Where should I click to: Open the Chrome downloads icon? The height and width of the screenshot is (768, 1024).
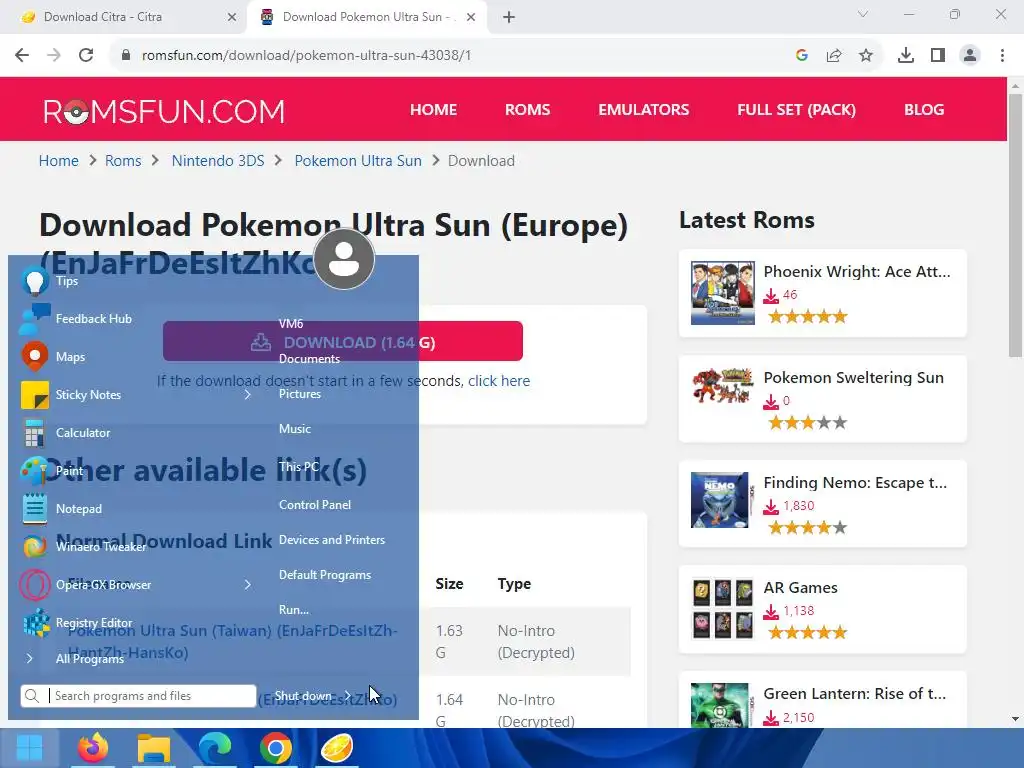[x=906, y=55]
